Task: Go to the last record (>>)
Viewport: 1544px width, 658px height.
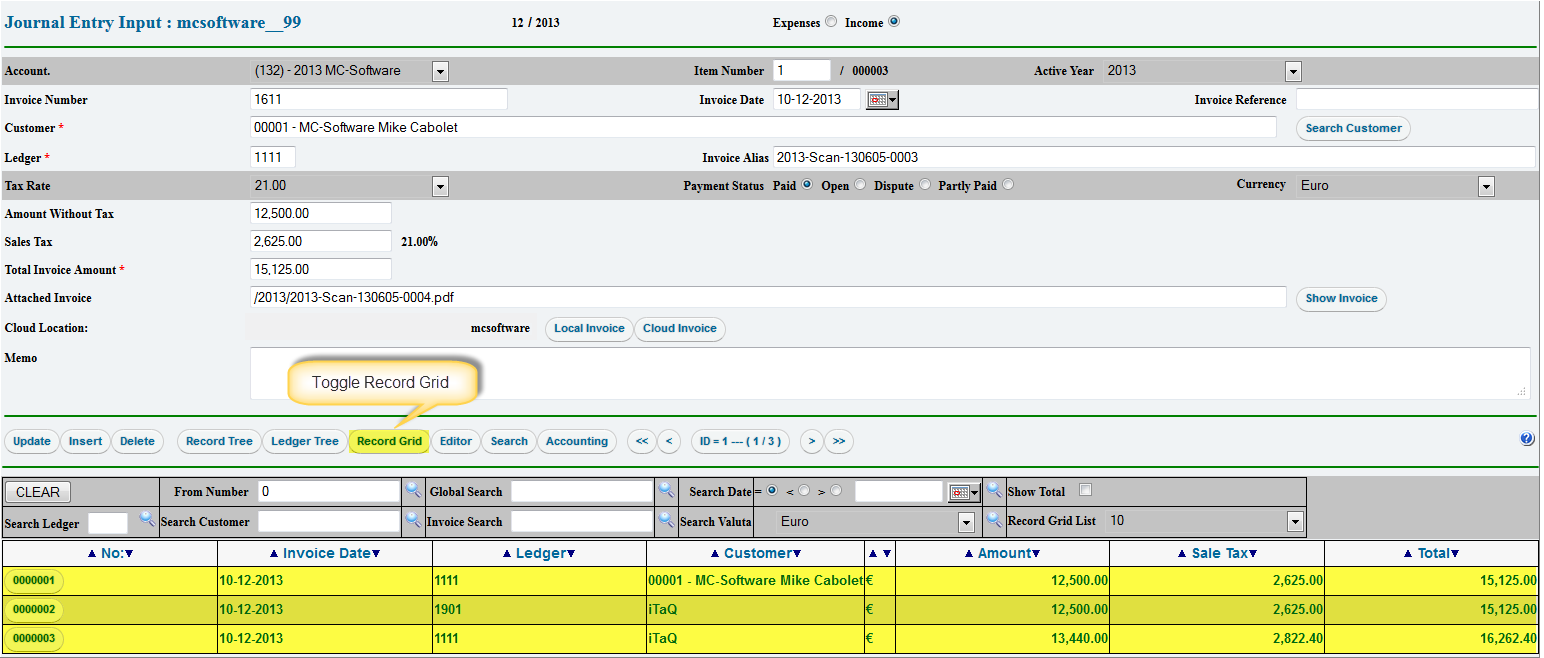Action: (839, 441)
